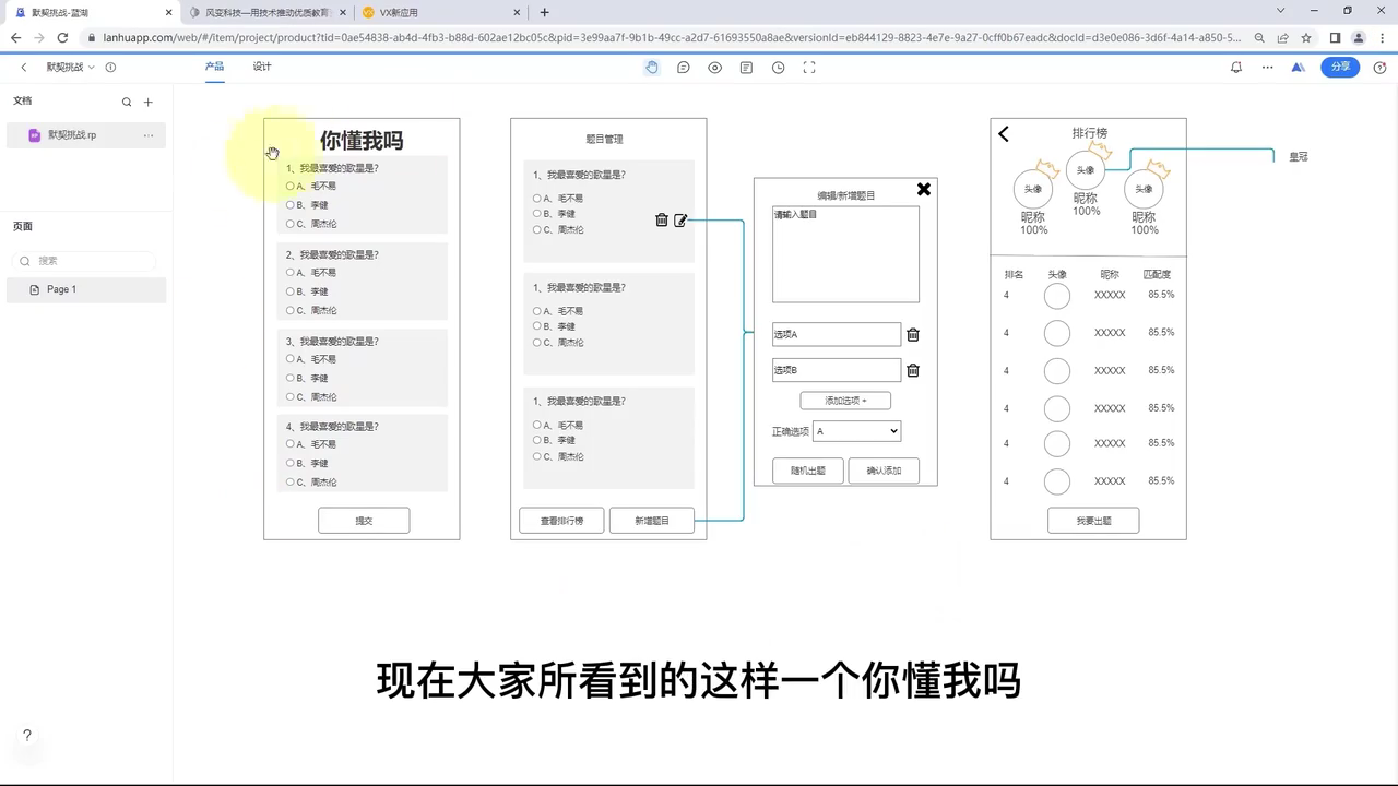
Task: Click the page search field in sidebar
Action: 86,261
